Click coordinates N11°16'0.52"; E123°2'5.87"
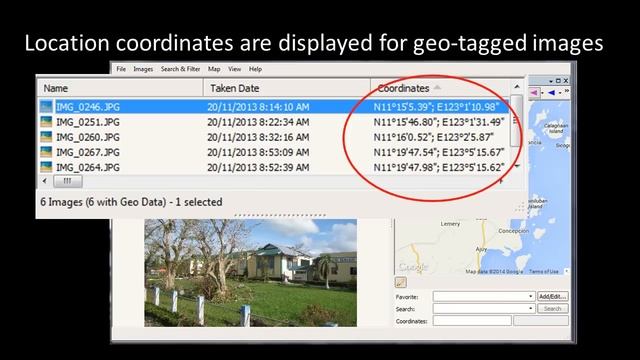 433,137
